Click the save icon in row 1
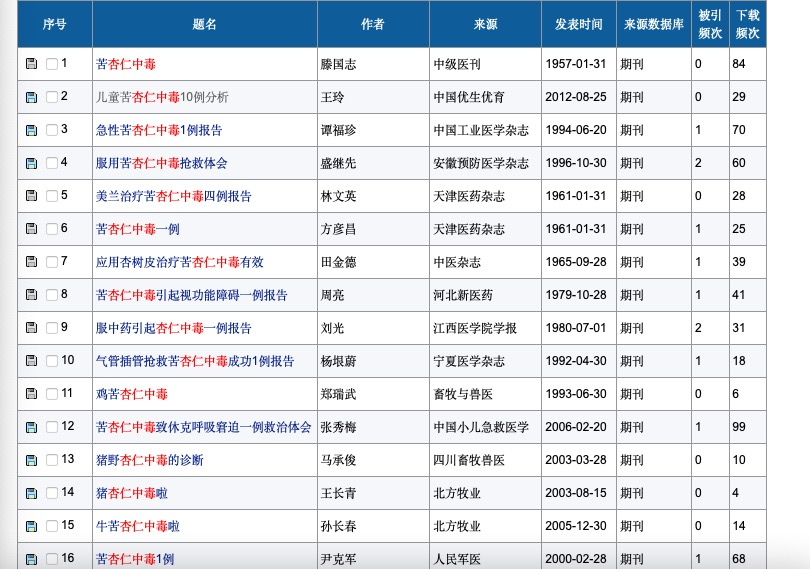The height and width of the screenshot is (569, 810). click(32, 64)
